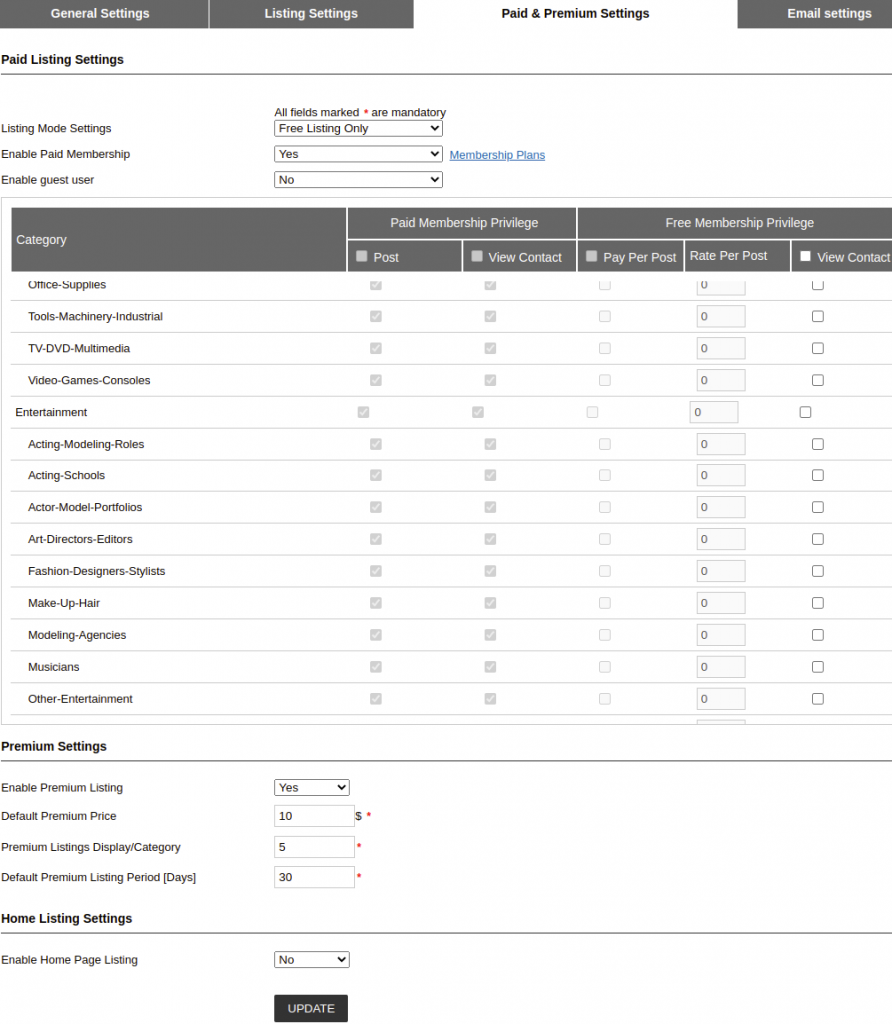Click Premium Listings Display/Category field
This screenshot has height=1024, width=892.
click(314, 847)
